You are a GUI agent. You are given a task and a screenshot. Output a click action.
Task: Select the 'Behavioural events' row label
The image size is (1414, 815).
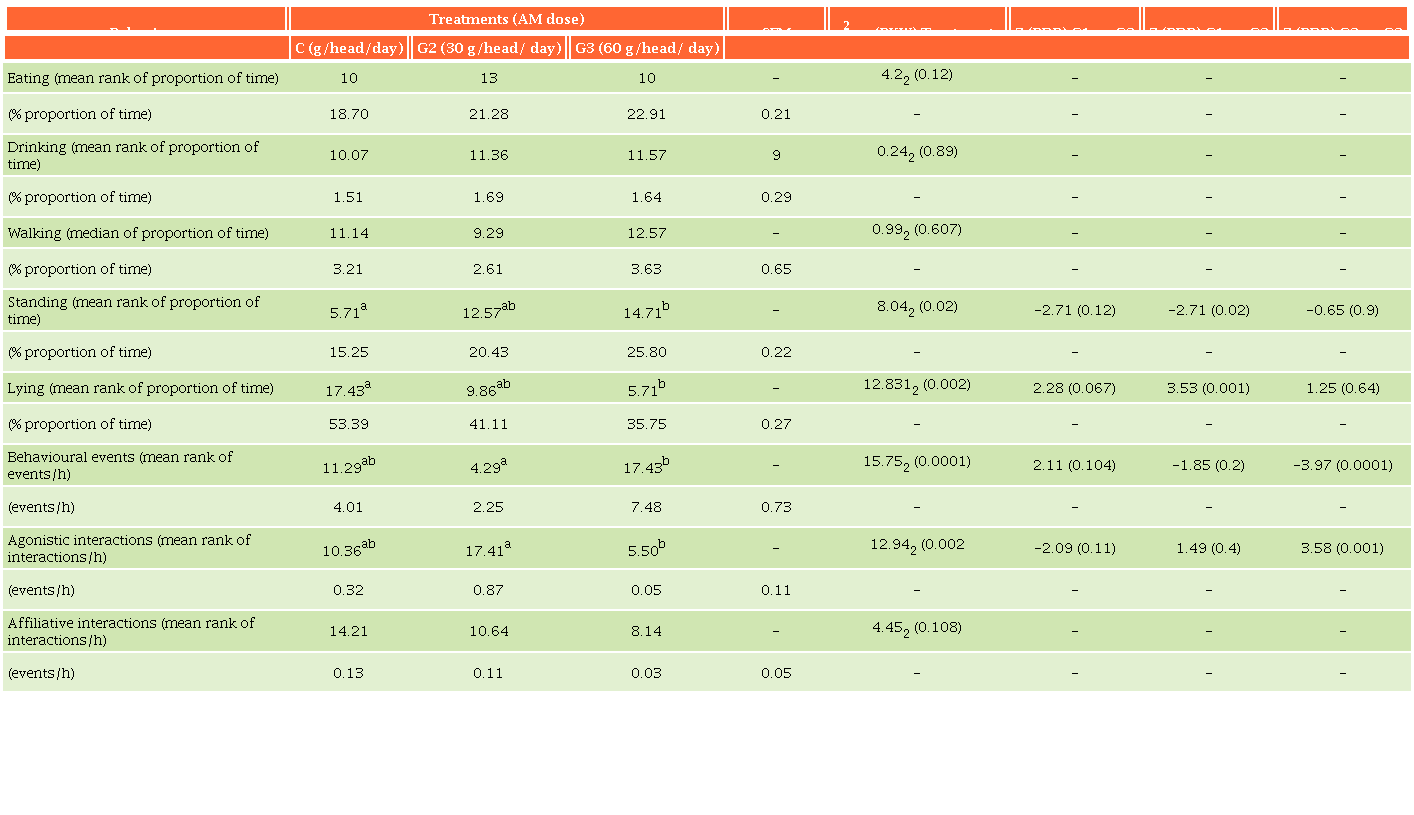(x=120, y=465)
